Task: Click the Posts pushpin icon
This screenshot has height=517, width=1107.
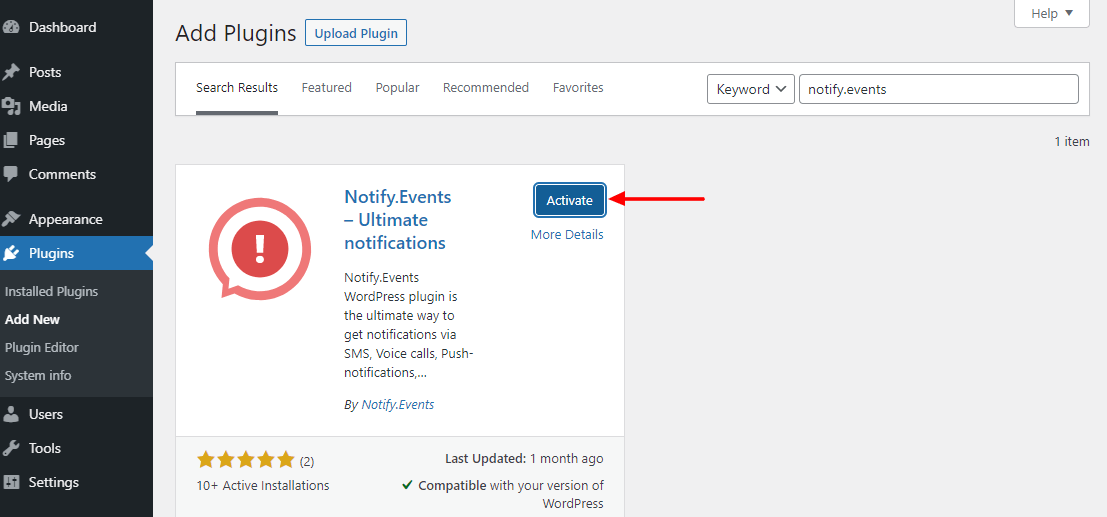Action: click(11, 72)
